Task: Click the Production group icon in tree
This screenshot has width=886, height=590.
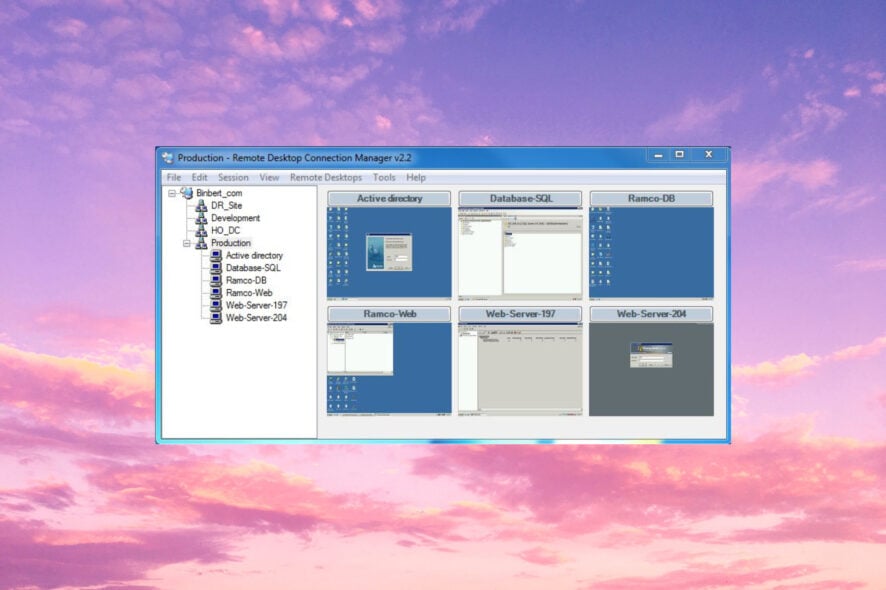Action: (201, 243)
